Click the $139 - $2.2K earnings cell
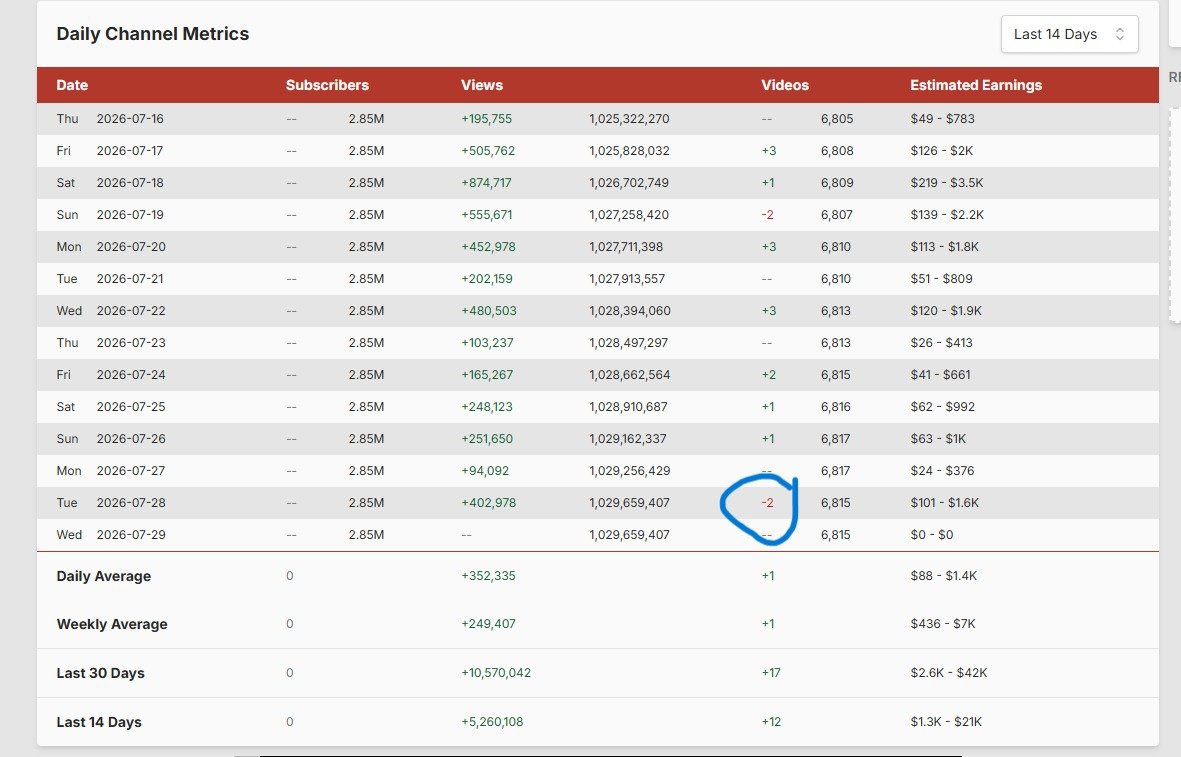The width and height of the screenshot is (1181, 757). [947, 215]
